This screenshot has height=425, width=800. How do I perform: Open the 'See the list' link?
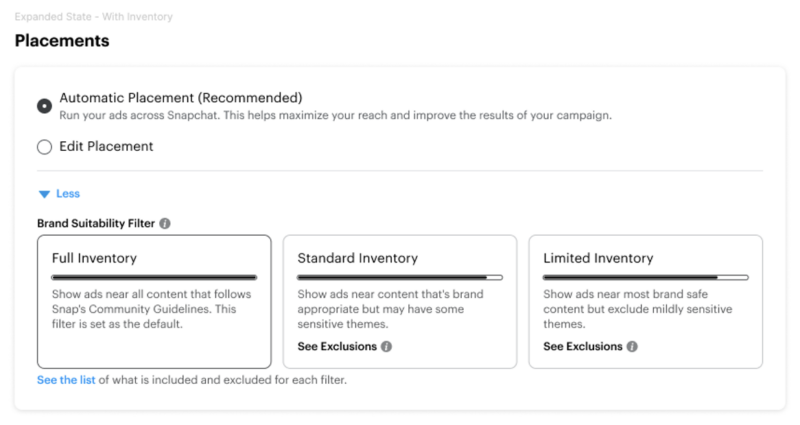66,380
